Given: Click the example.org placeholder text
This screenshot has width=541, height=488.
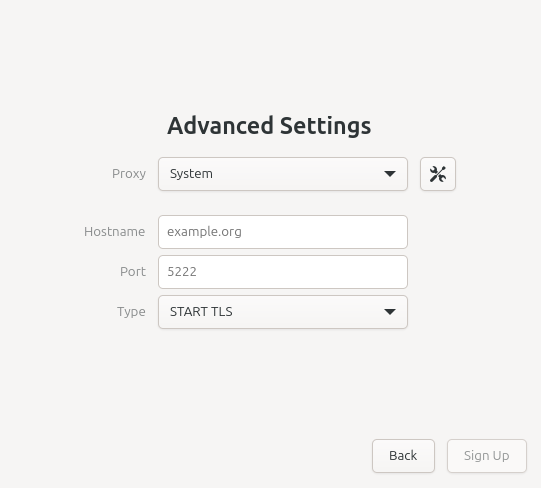Looking at the screenshot, I should pyautogui.click(x=204, y=232).
